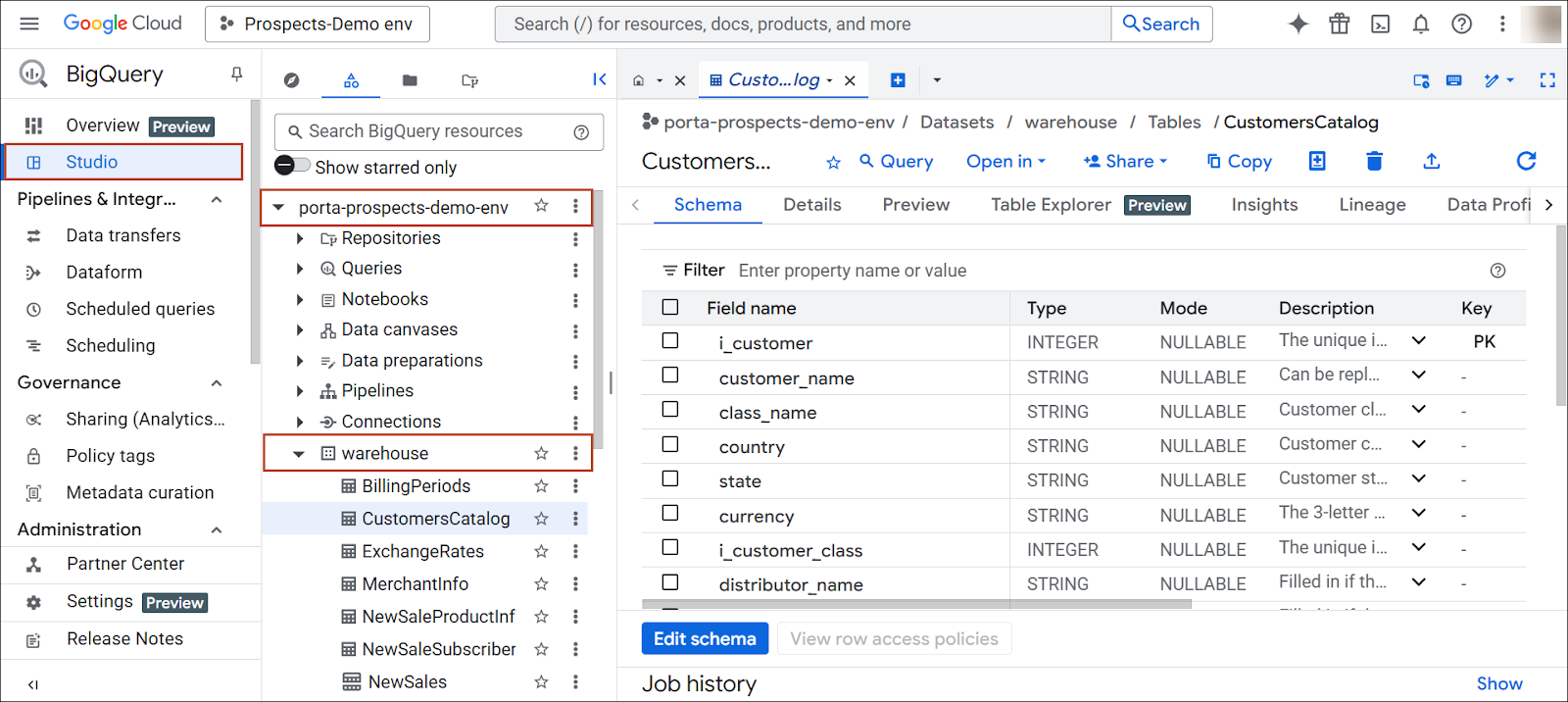Star the CustomersCatalog table title

[x=833, y=162]
